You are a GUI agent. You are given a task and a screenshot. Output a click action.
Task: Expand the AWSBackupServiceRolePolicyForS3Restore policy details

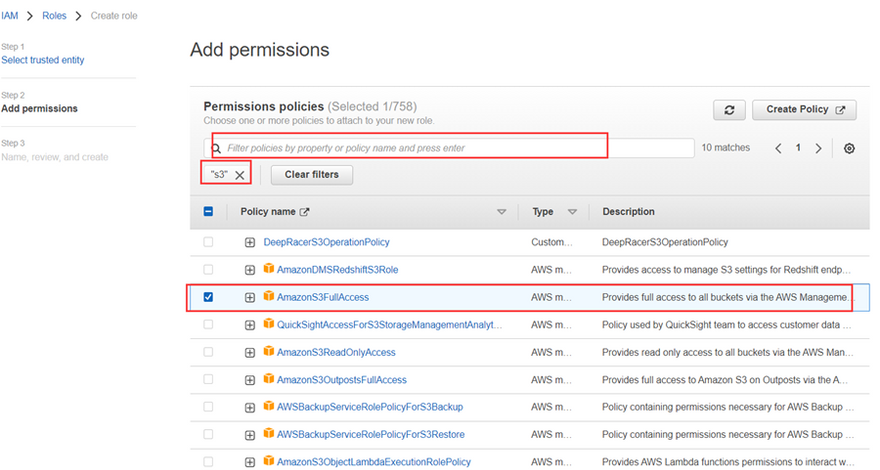(x=250, y=435)
